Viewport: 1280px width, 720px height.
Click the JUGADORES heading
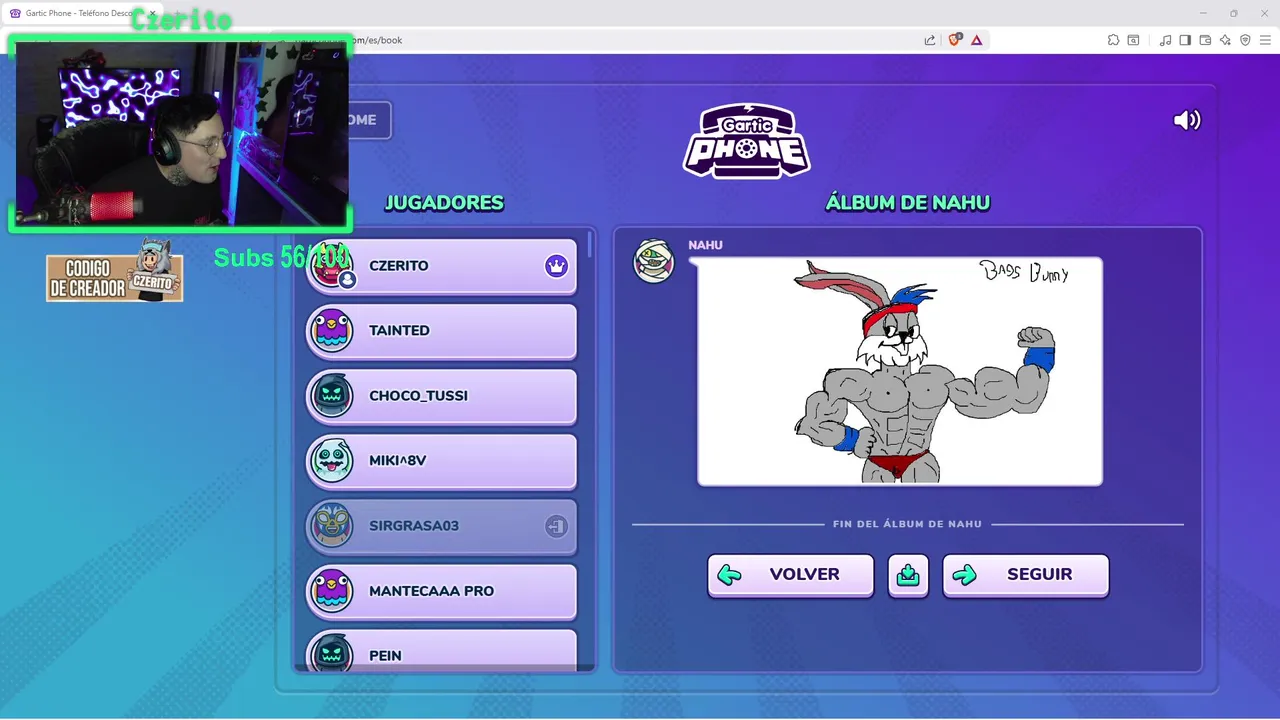click(x=444, y=203)
